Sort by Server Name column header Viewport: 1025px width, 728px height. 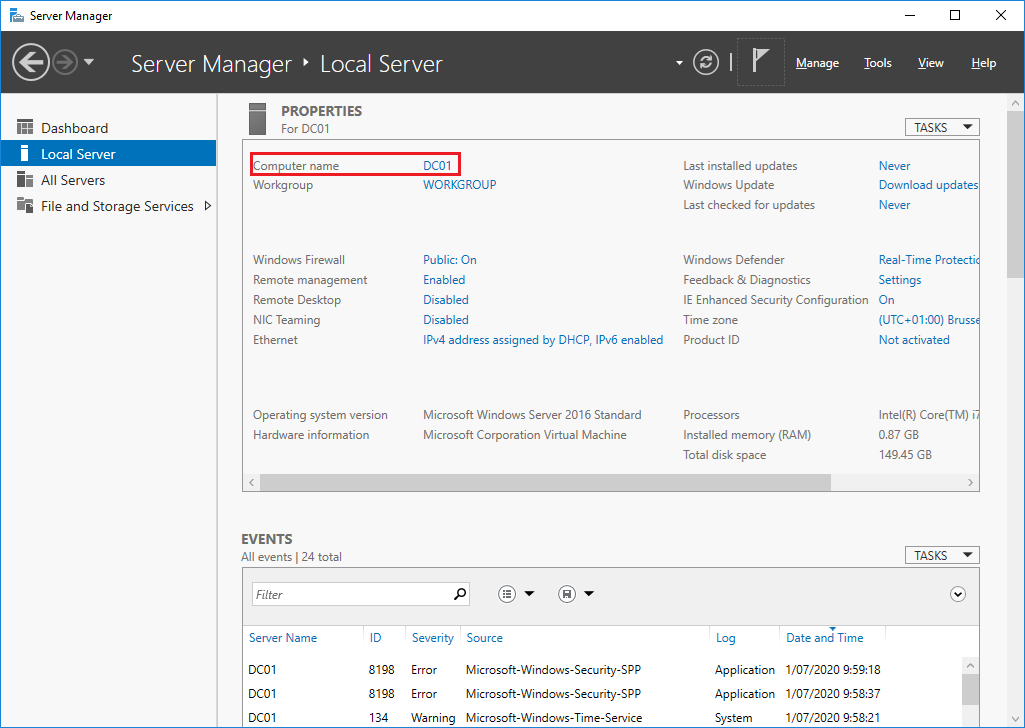[x=283, y=638]
